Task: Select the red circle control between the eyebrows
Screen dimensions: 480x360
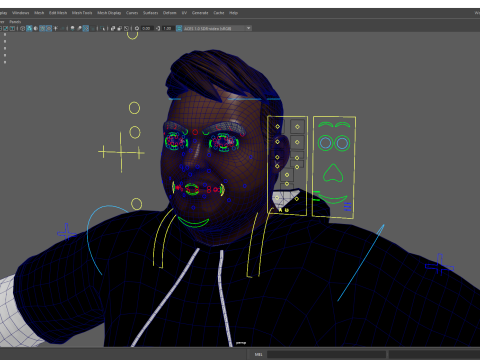Action: pos(195,132)
